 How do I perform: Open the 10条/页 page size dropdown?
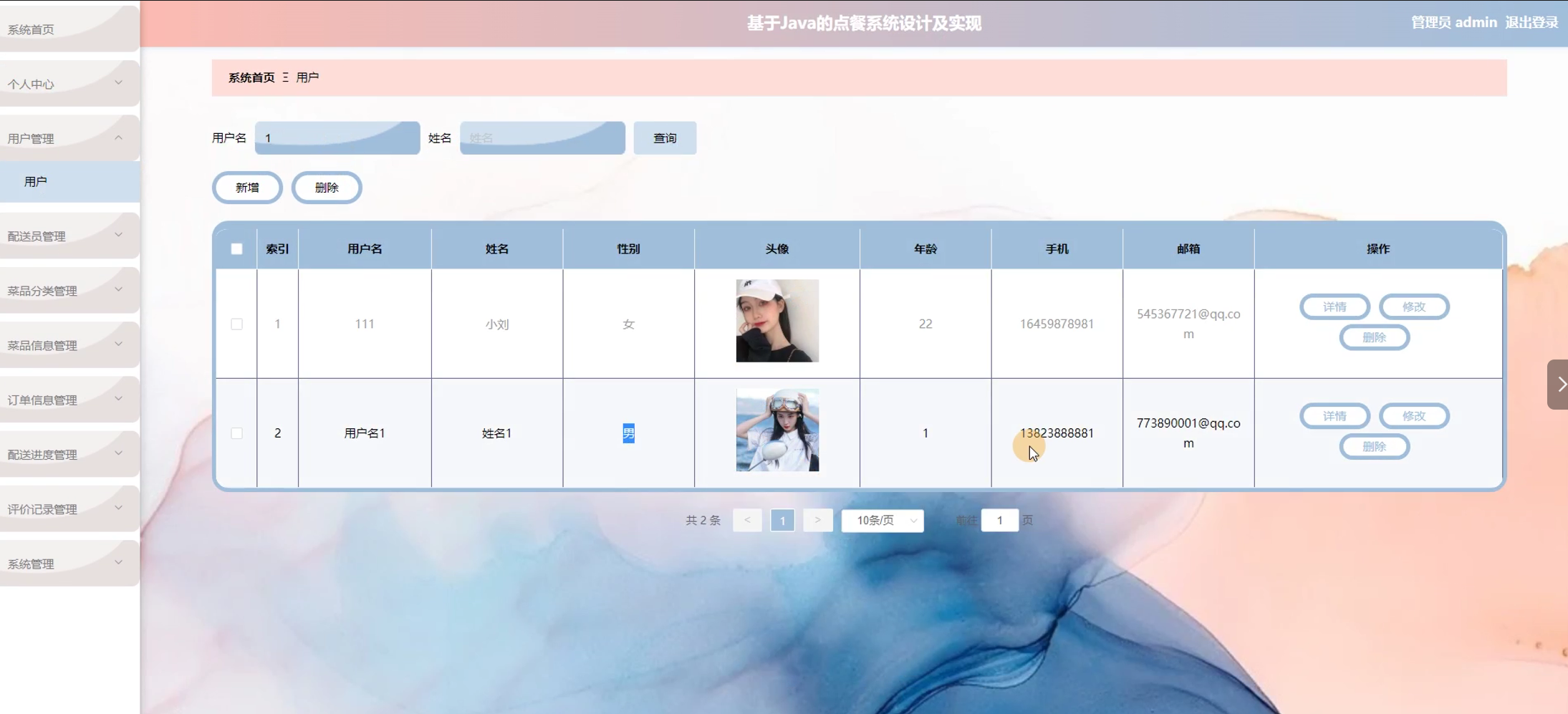click(x=882, y=521)
